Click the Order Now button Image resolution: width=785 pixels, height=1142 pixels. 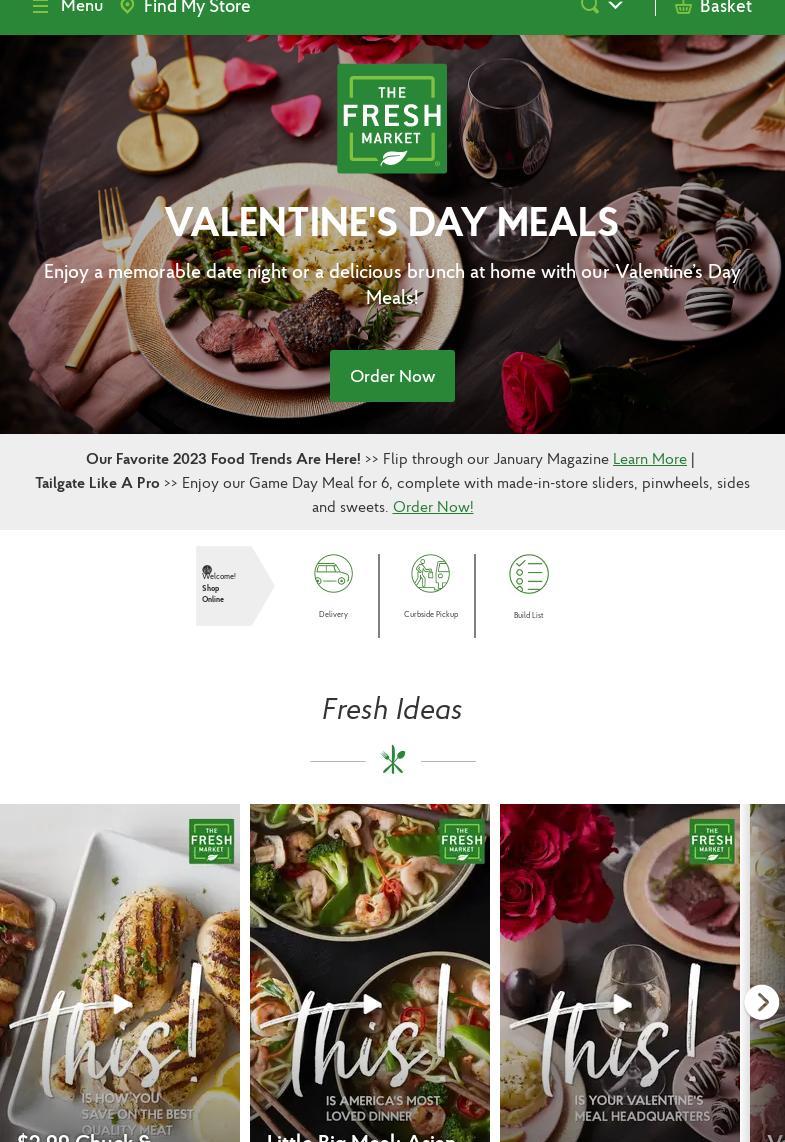pyautogui.click(x=392, y=376)
